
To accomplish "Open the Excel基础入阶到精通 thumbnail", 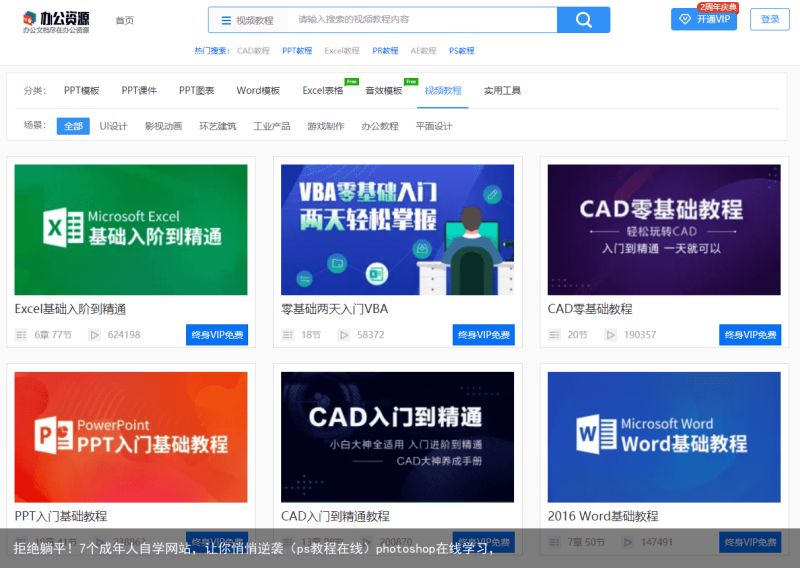I will coord(131,230).
